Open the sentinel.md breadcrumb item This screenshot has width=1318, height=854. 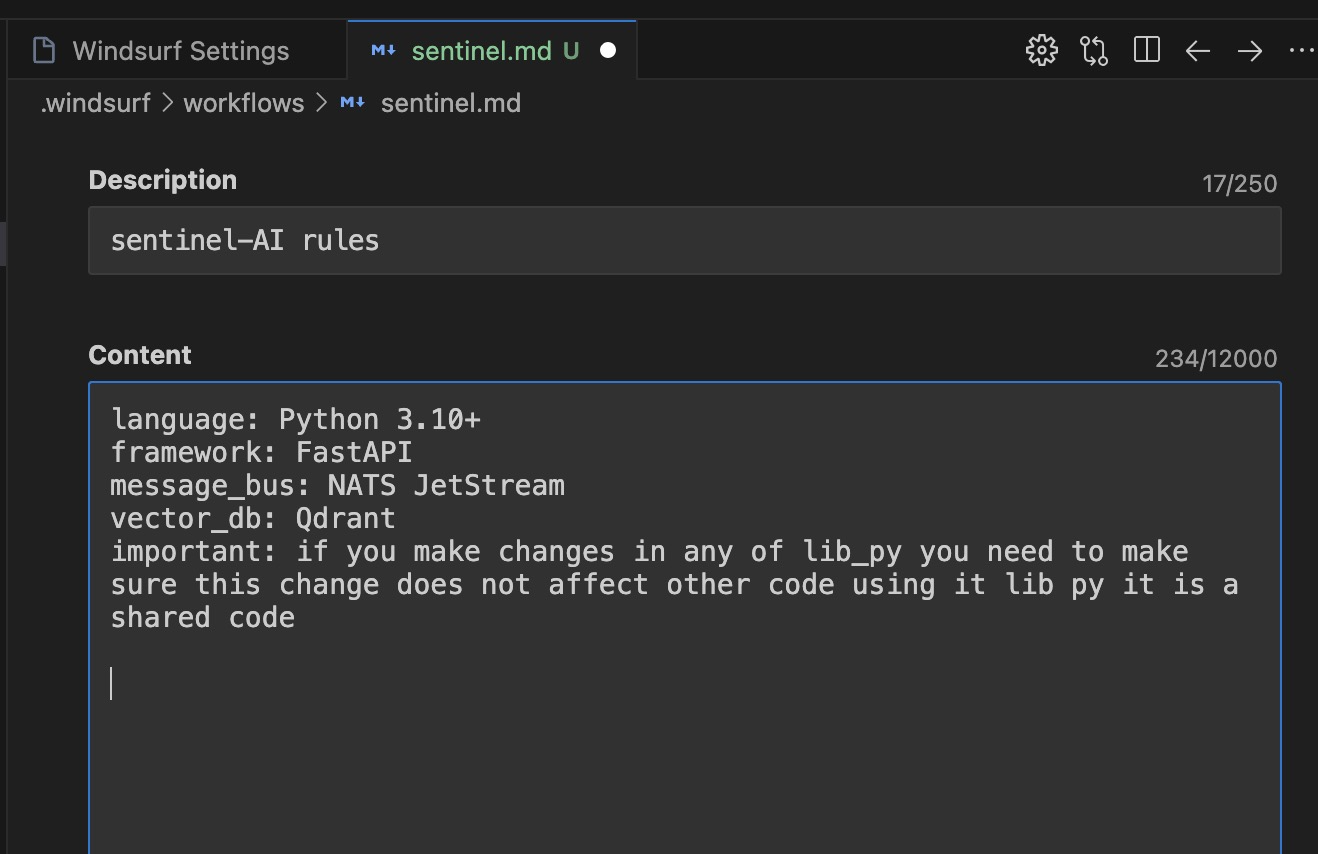pyautogui.click(x=450, y=102)
